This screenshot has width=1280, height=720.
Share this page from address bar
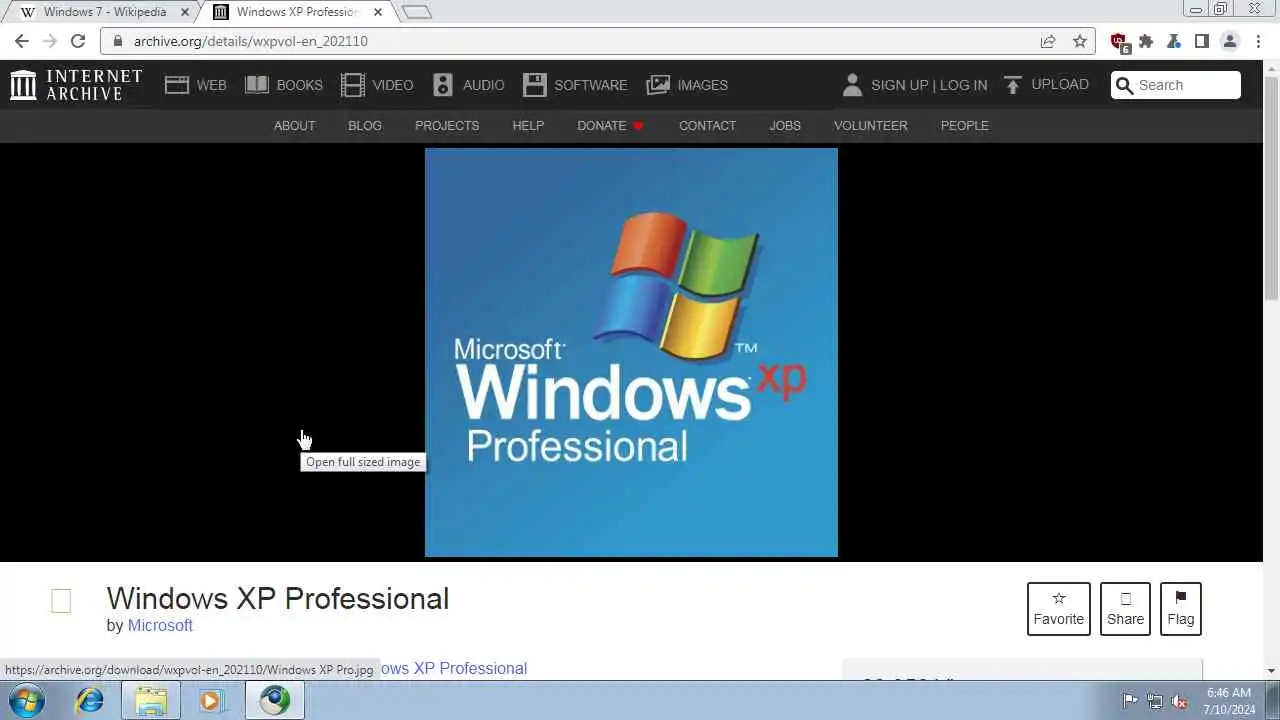click(x=1048, y=41)
